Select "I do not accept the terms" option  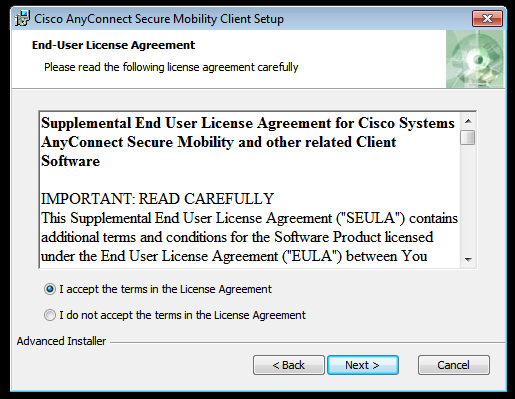(x=50, y=315)
